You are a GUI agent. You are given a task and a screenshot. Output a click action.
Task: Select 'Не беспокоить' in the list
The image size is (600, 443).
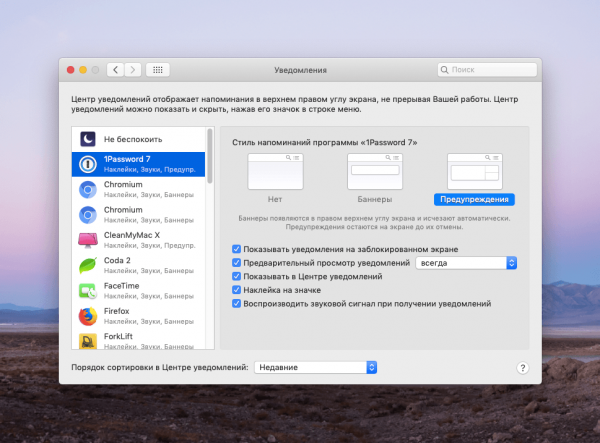click(138, 139)
